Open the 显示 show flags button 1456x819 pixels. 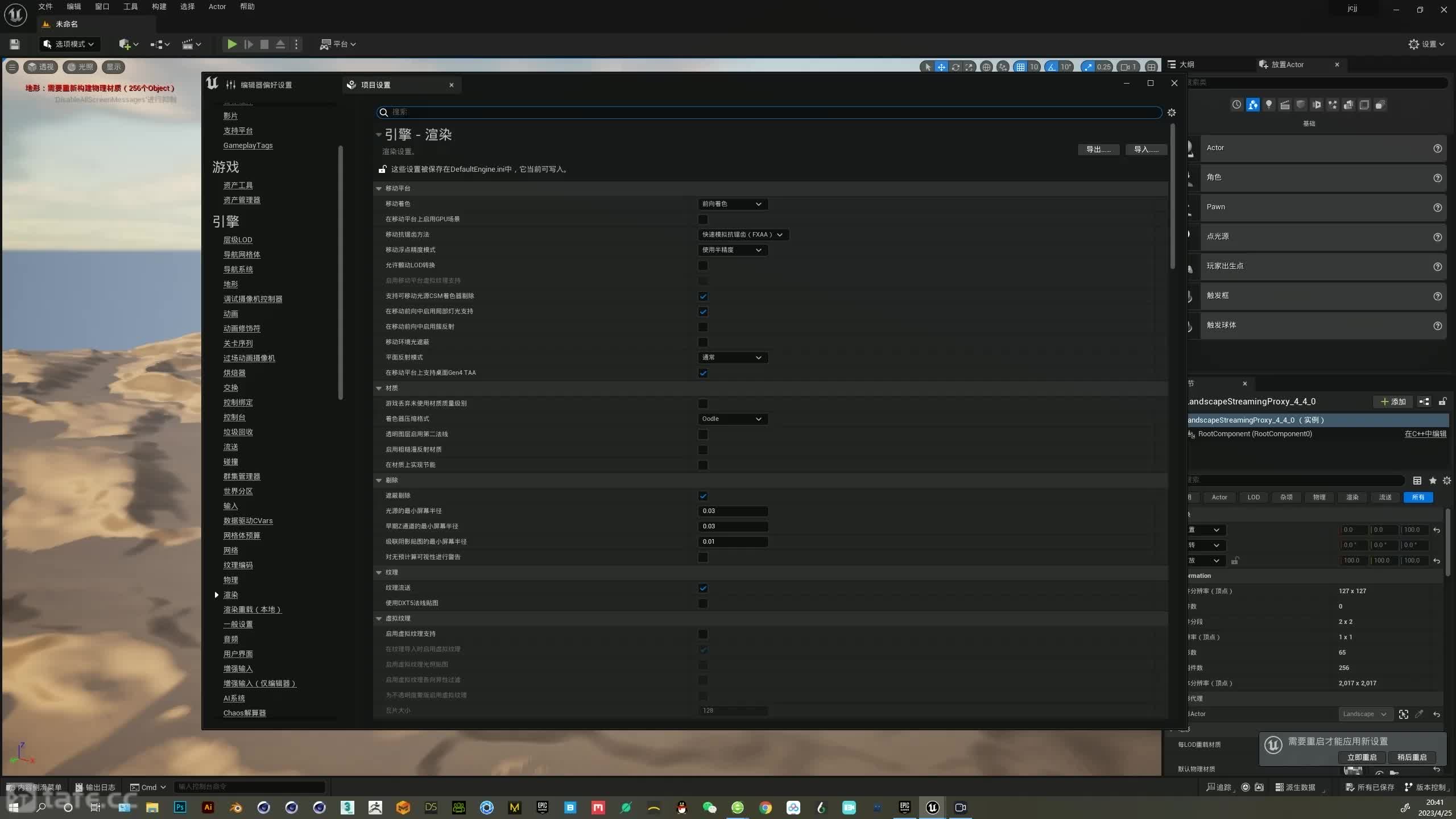point(114,67)
